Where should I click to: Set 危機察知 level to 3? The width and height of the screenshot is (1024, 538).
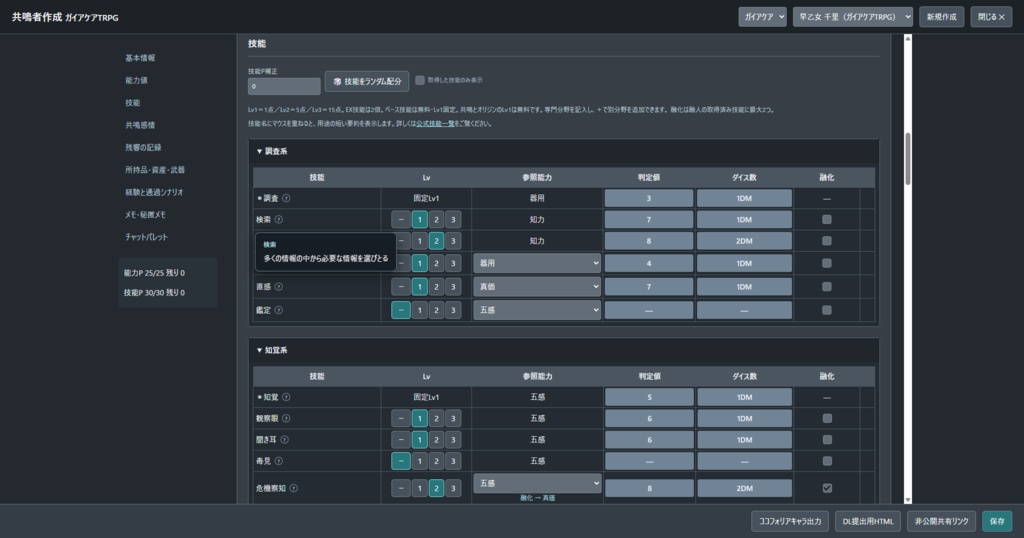tap(453, 488)
